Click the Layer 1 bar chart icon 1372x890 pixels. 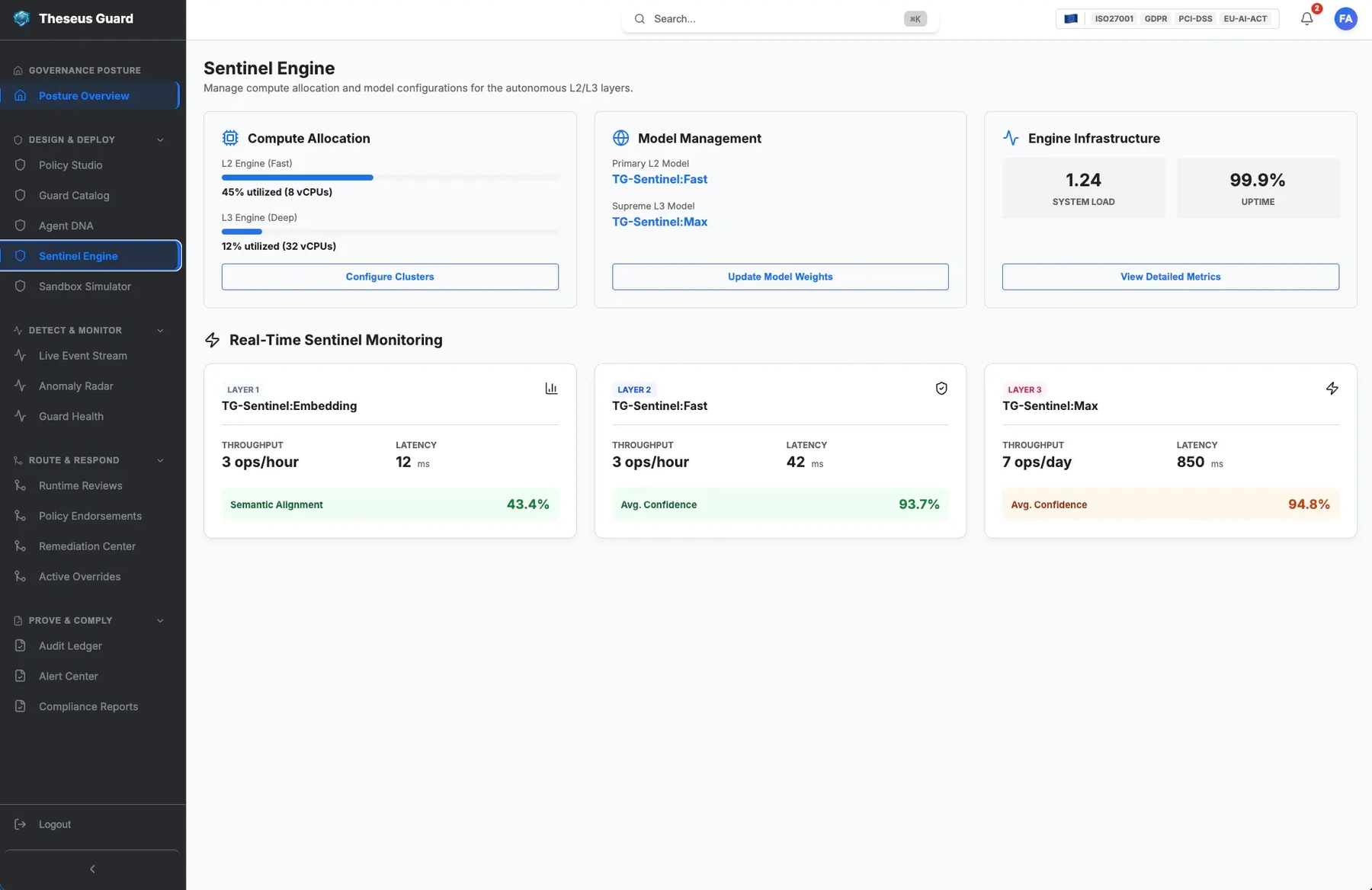(551, 389)
